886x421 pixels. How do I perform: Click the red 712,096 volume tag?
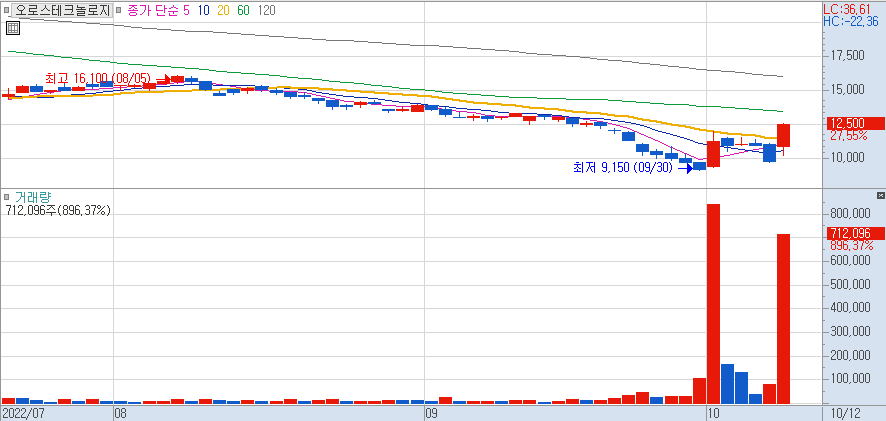tap(854, 233)
